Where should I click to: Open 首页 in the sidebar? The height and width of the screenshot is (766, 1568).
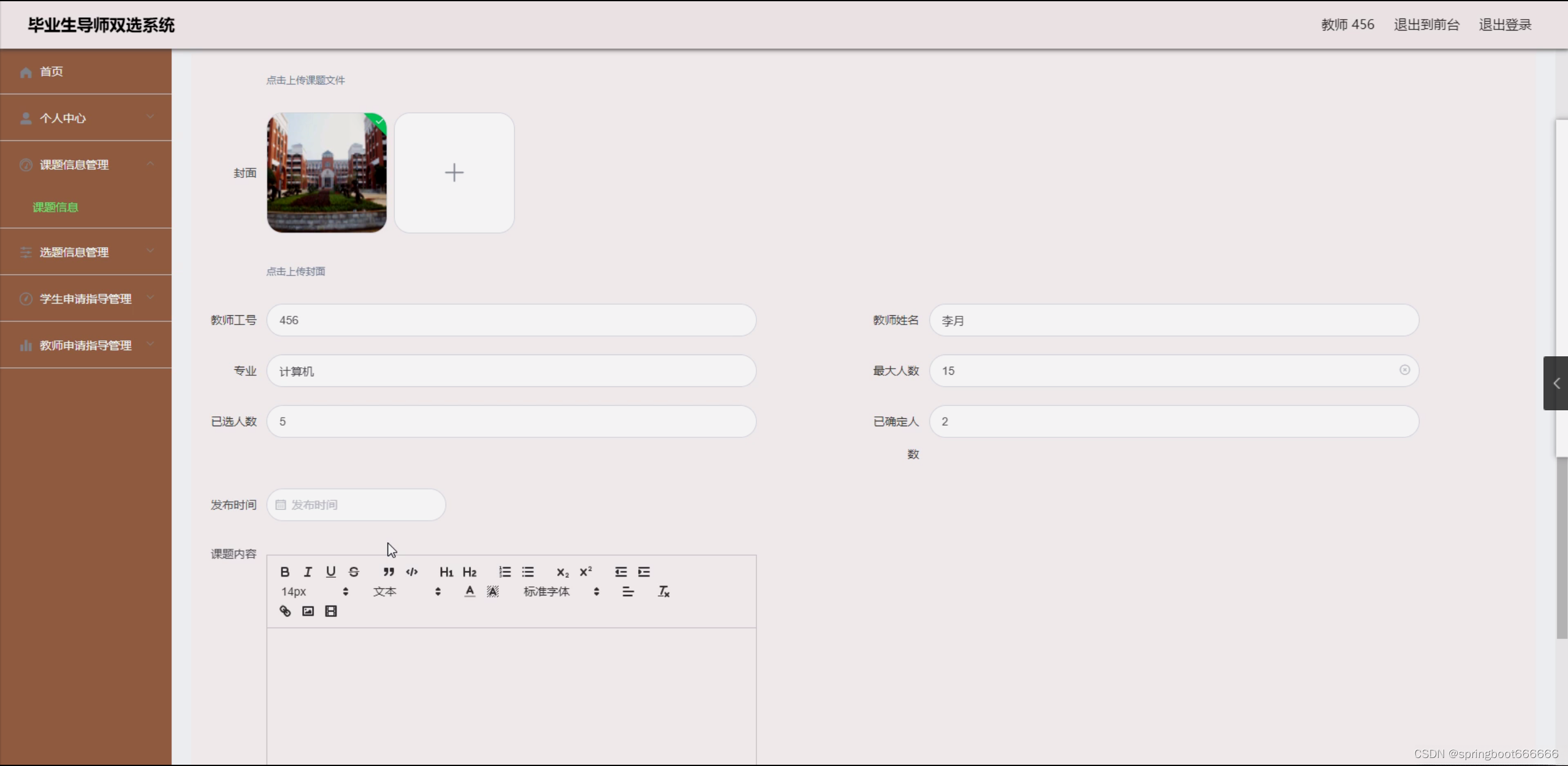pyautogui.click(x=51, y=72)
